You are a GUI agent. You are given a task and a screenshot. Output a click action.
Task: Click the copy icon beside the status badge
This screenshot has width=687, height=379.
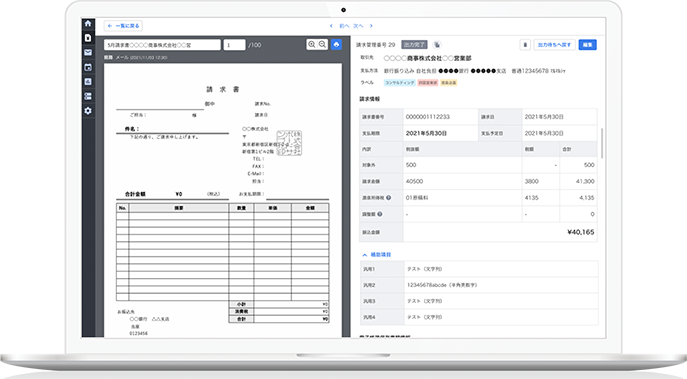click(437, 45)
